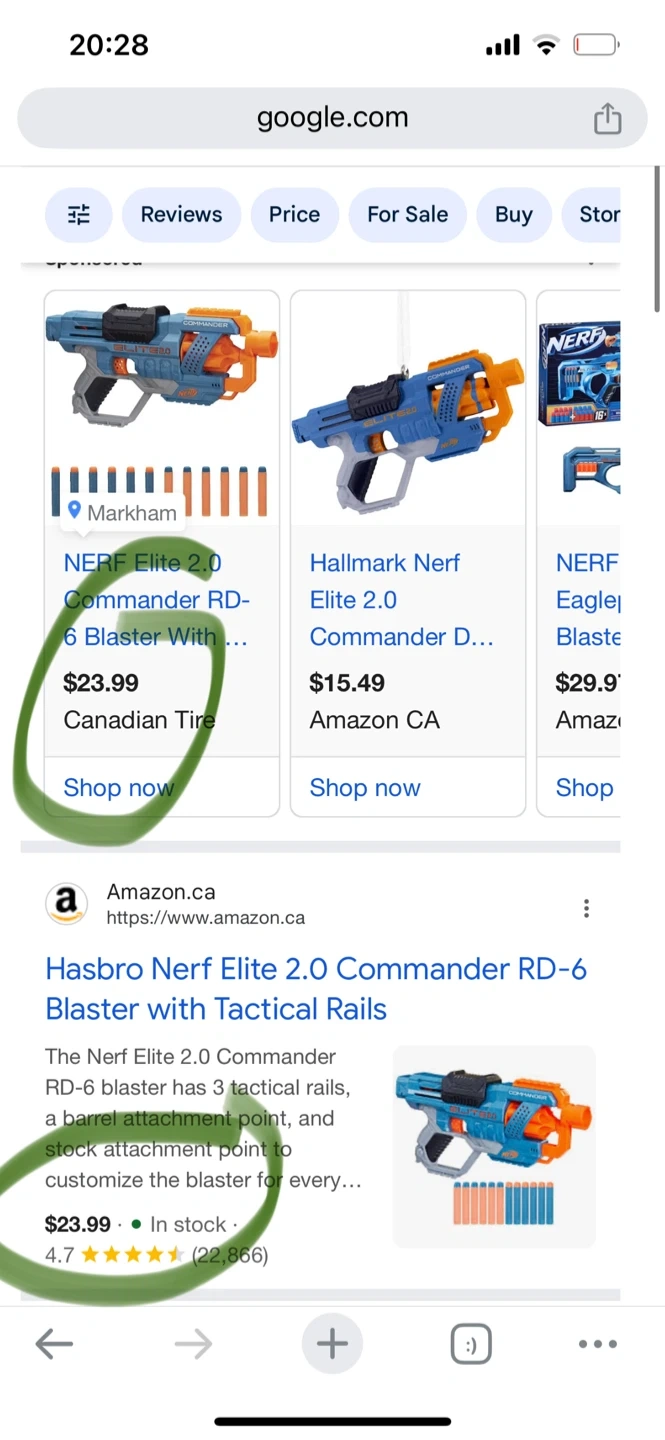Viewport: 665px width, 1440px height.
Task: Open the search filters settings icon
Action: pyautogui.click(x=79, y=214)
